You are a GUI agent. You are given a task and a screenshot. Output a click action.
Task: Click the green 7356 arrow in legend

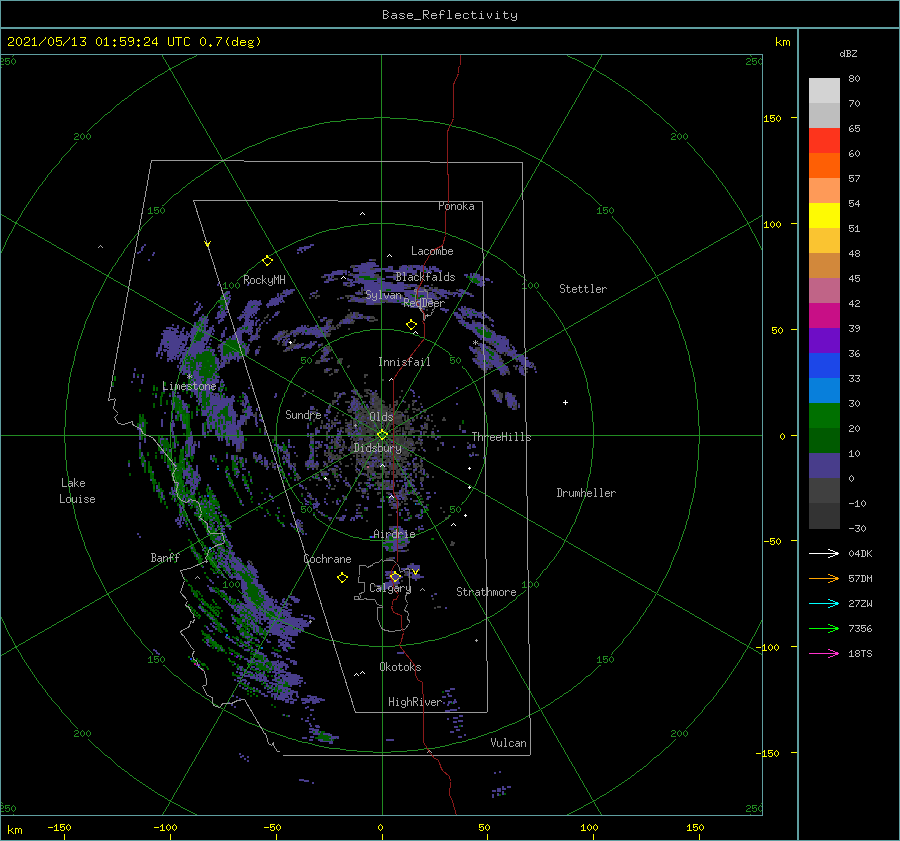[x=824, y=629]
